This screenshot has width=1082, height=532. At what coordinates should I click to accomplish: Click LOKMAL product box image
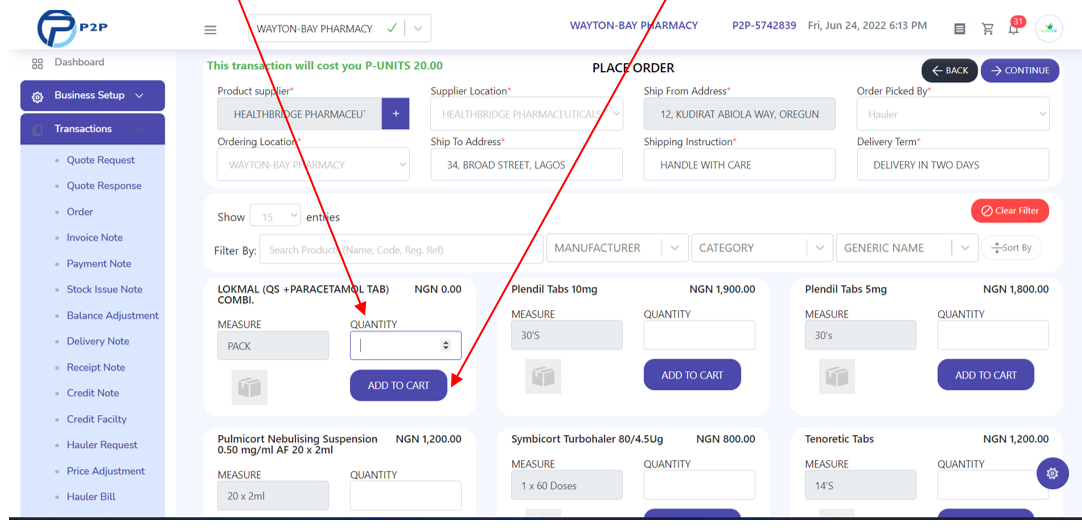point(249,387)
